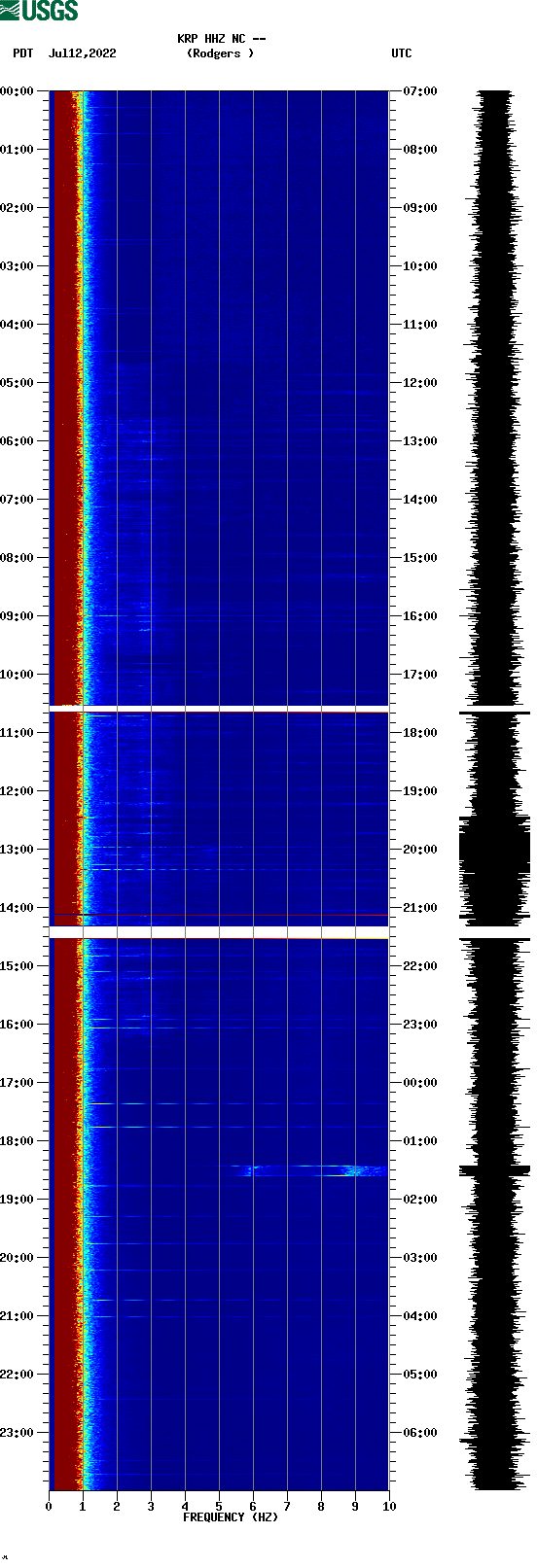
Task: Click the PDT '03:00' time label
Action: tap(17, 266)
